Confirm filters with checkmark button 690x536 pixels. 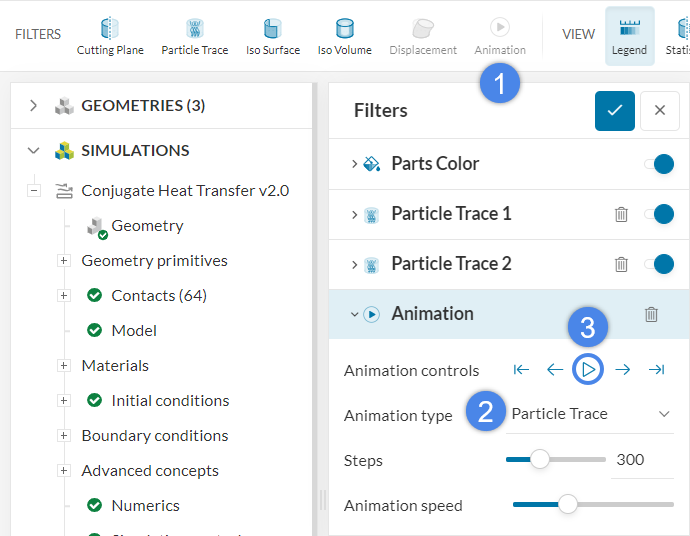pyautogui.click(x=614, y=110)
